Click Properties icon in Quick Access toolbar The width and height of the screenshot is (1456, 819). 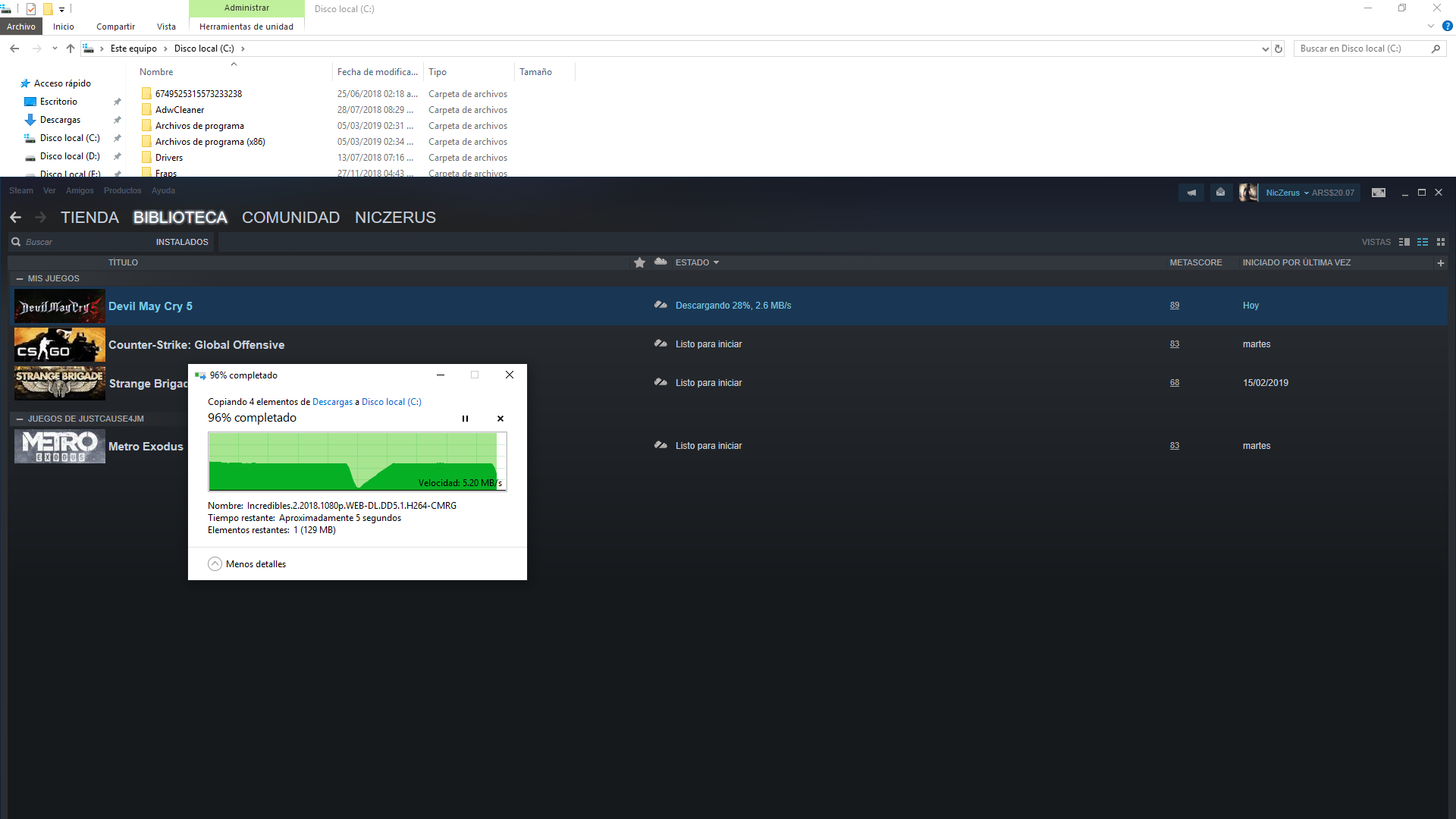point(31,9)
